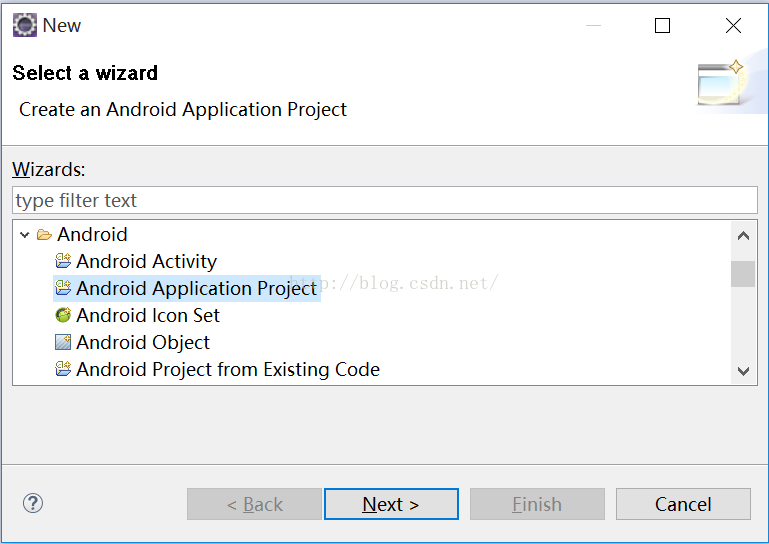
Task: Maximize the New wizard dialog
Action: click(x=663, y=26)
